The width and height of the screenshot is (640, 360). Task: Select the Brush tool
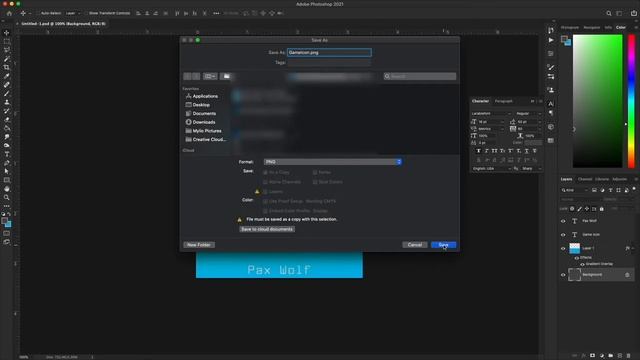pyautogui.click(x=7, y=93)
